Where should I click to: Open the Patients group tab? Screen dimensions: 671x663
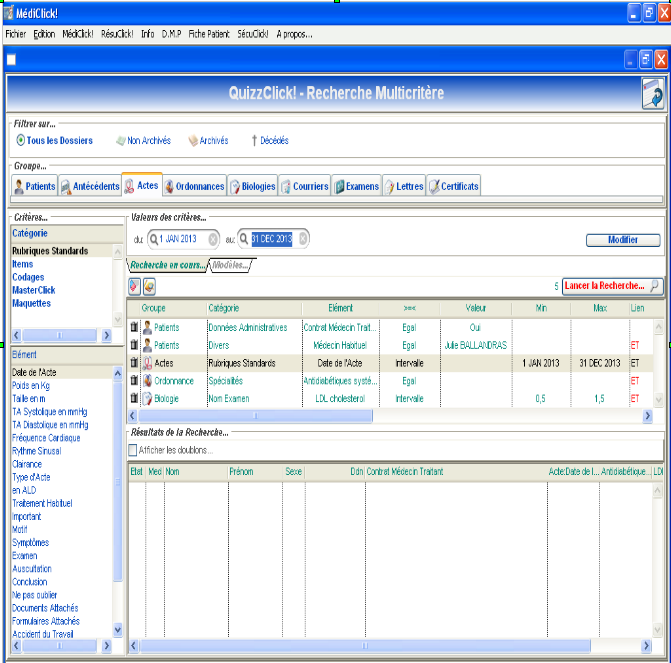[35, 186]
